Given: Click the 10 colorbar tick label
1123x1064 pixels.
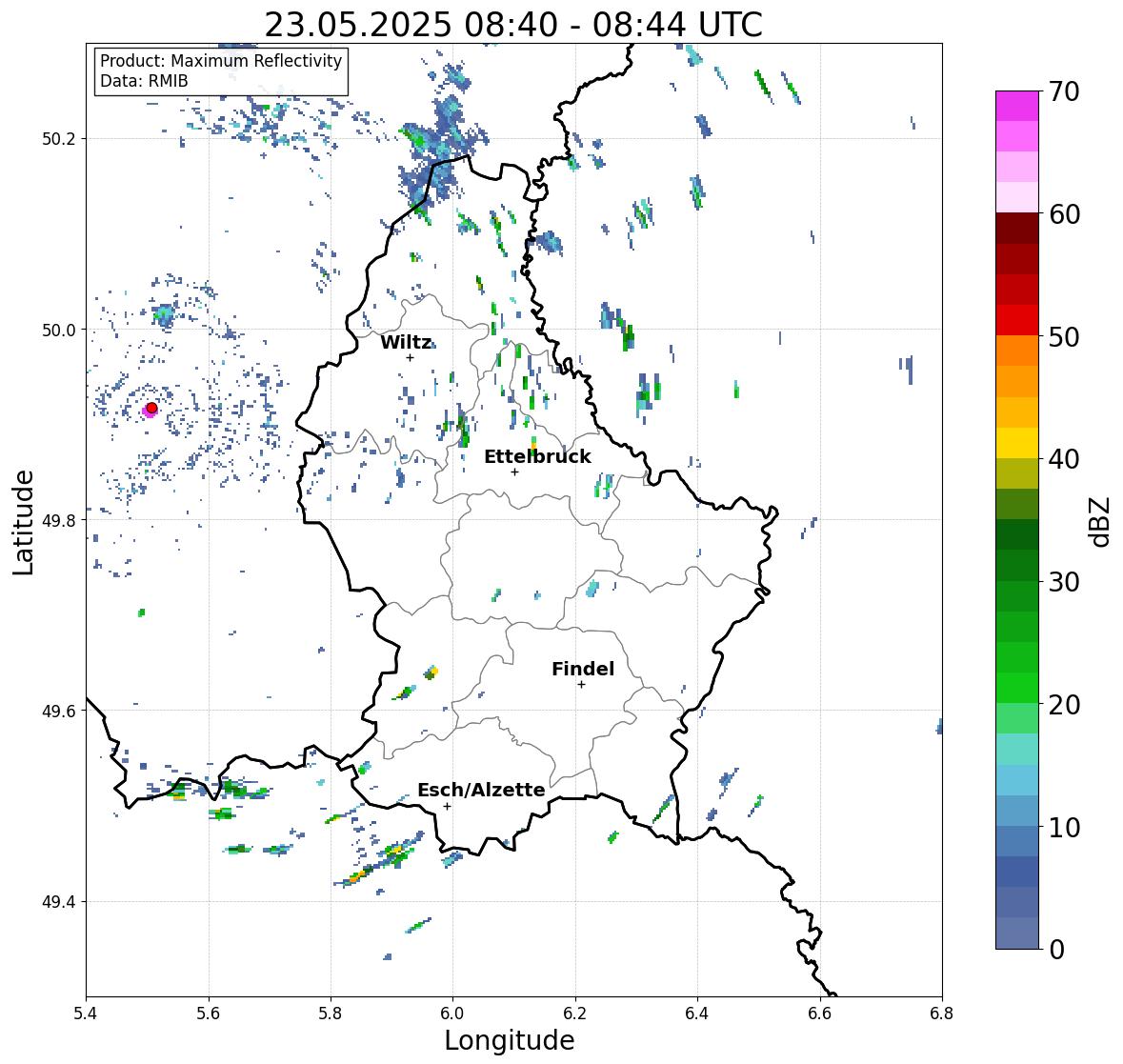Looking at the screenshot, I should (1064, 827).
